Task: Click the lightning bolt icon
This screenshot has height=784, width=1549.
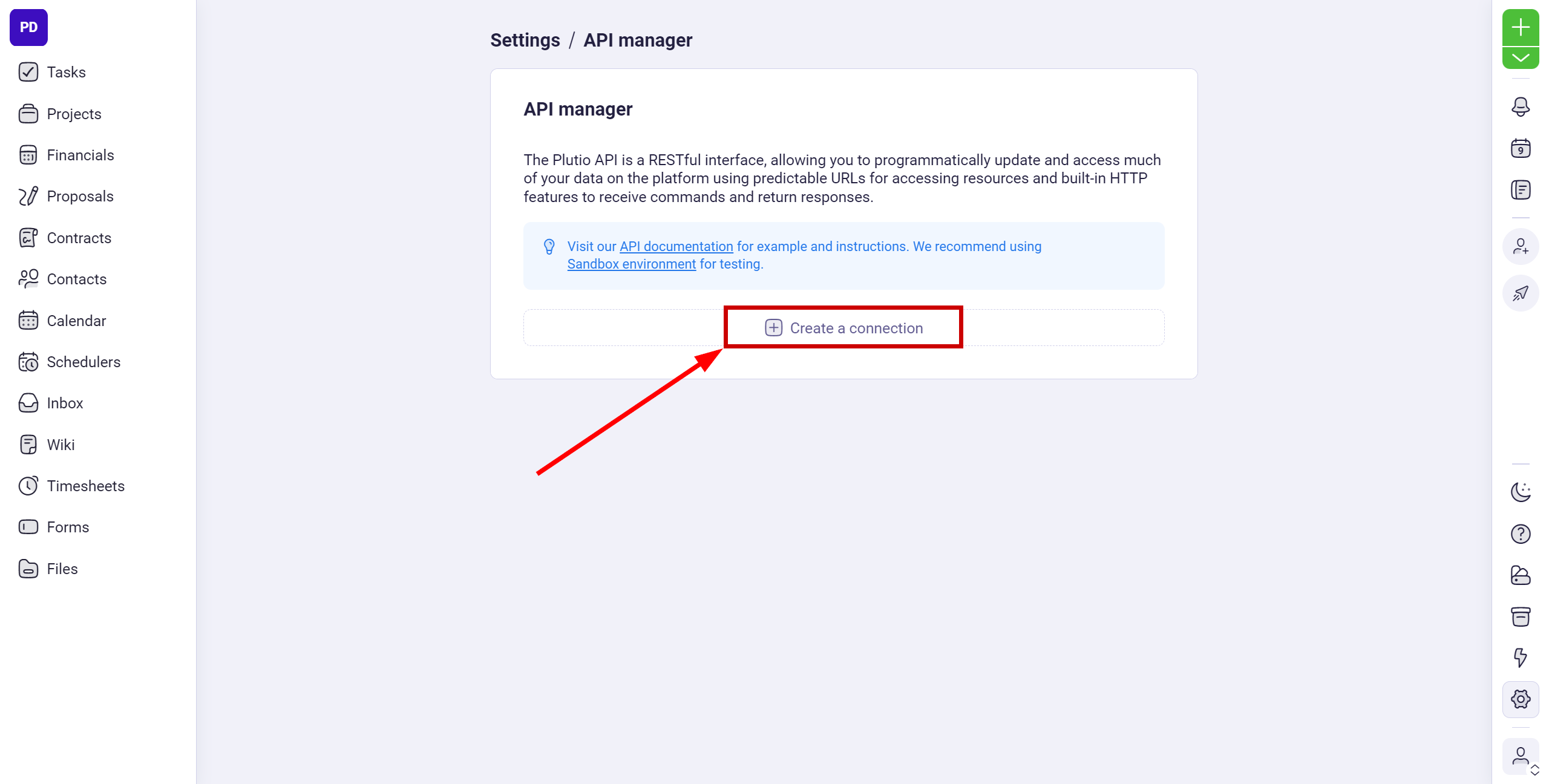Action: [1520, 657]
